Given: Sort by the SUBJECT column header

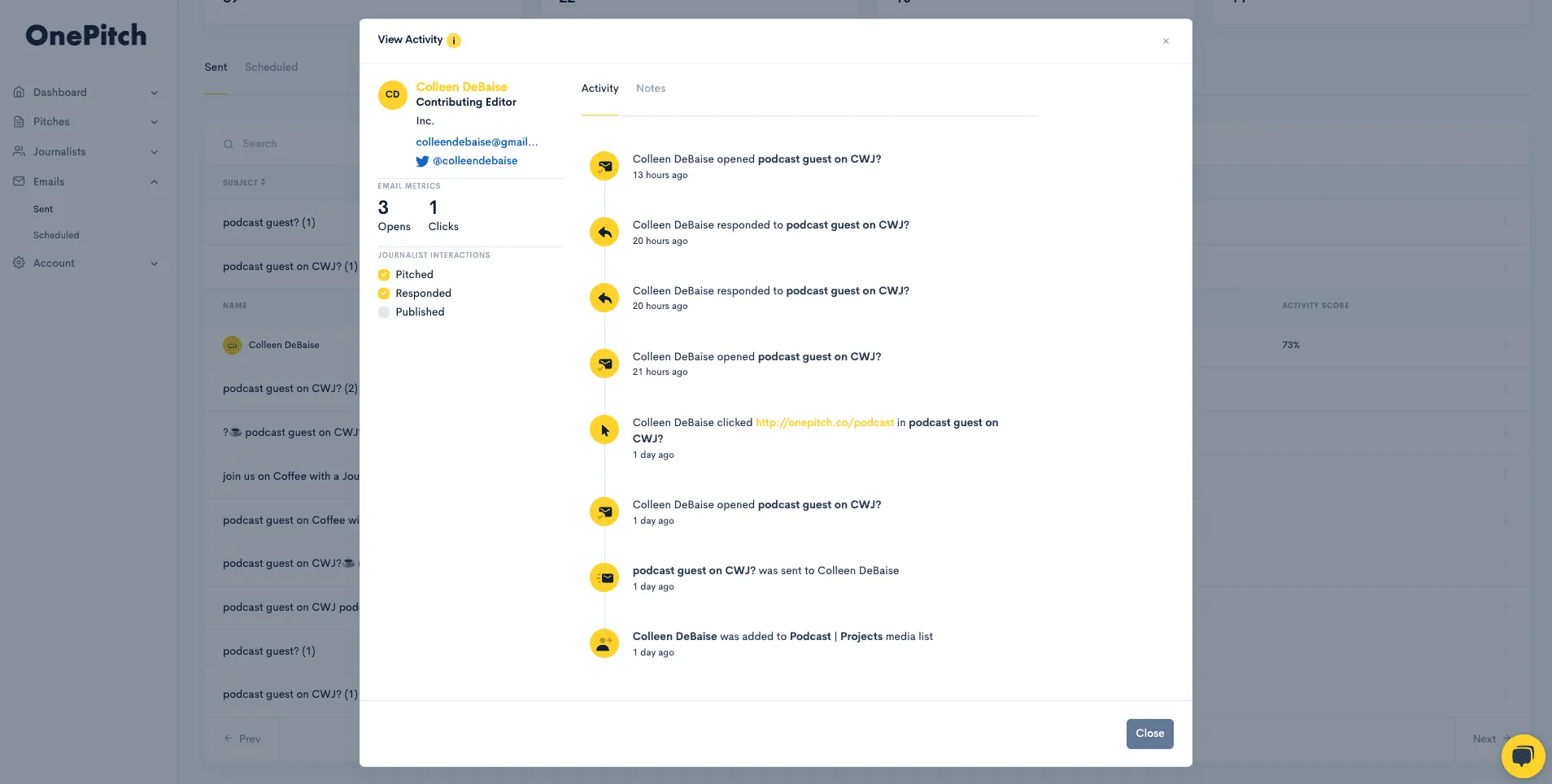Looking at the screenshot, I should click(x=244, y=183).
